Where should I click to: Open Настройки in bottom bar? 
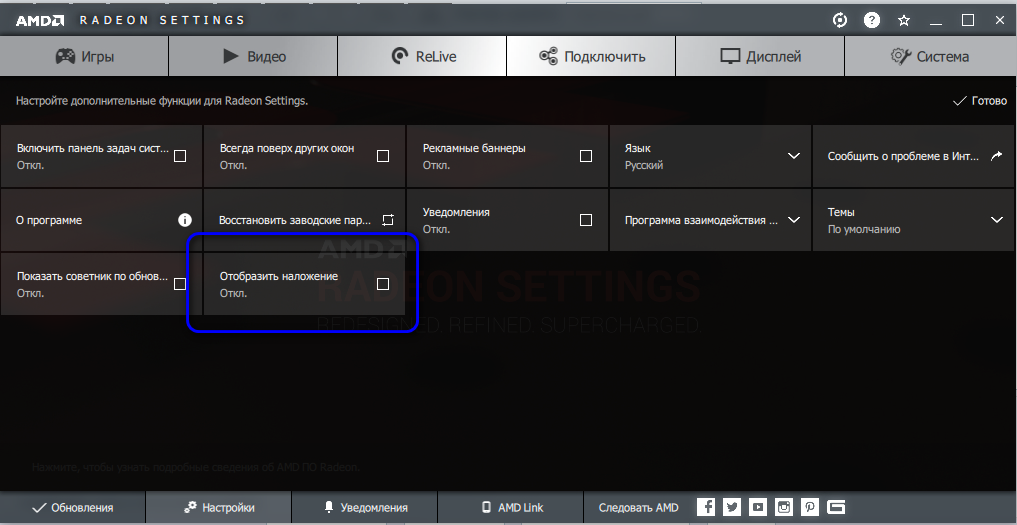[x=219, y=507]
